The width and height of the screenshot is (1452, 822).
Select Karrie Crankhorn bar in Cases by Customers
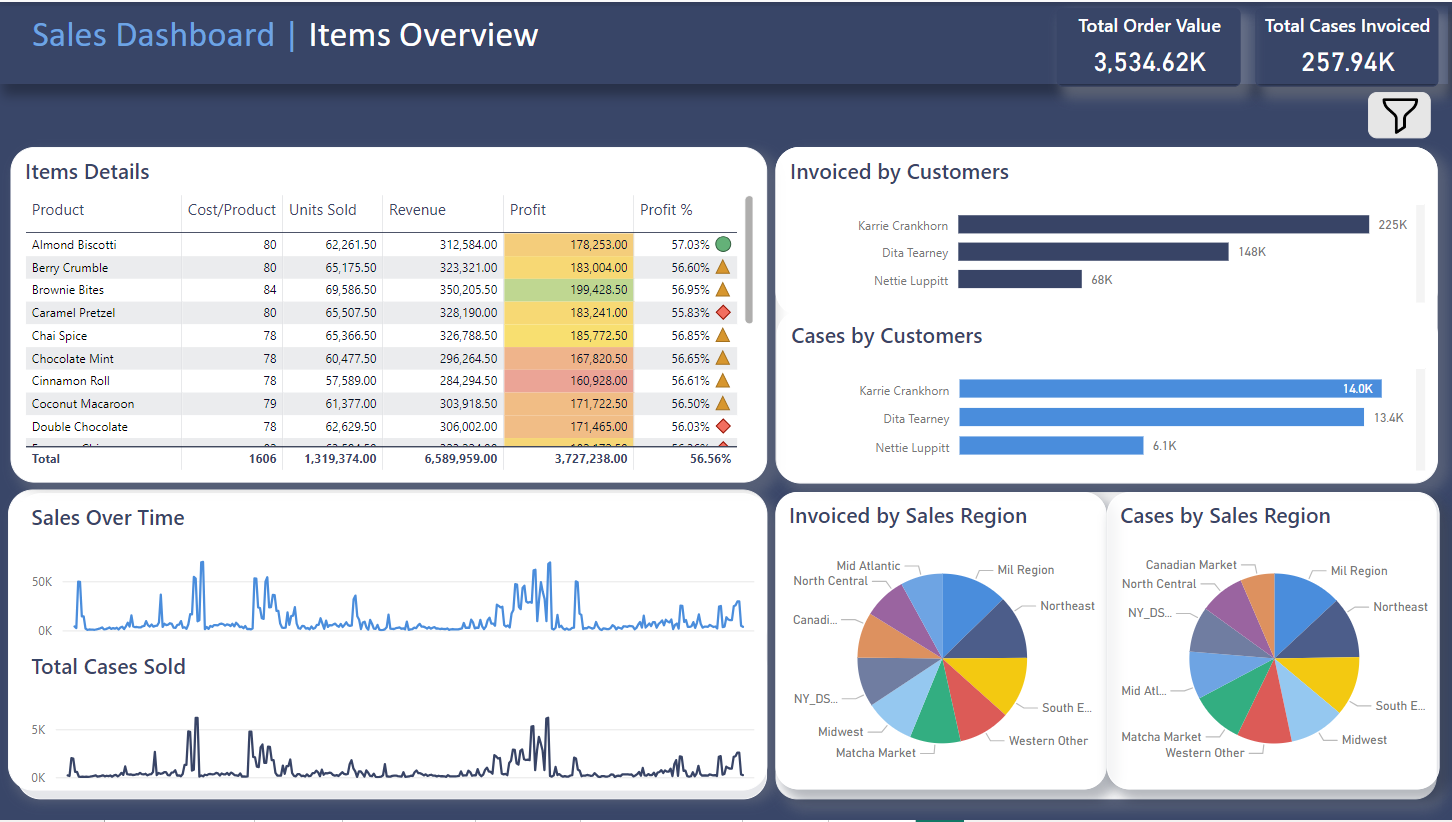click(x=1170, y=389)
